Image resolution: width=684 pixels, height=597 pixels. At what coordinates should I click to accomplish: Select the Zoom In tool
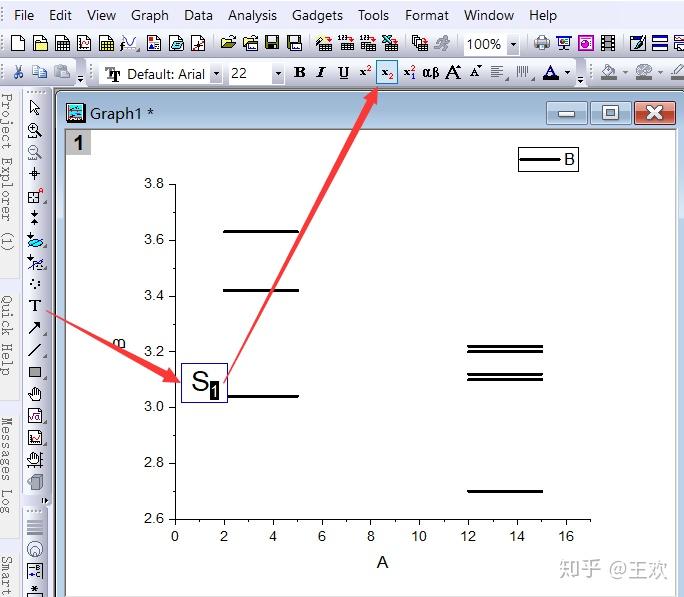click(34, 130)
